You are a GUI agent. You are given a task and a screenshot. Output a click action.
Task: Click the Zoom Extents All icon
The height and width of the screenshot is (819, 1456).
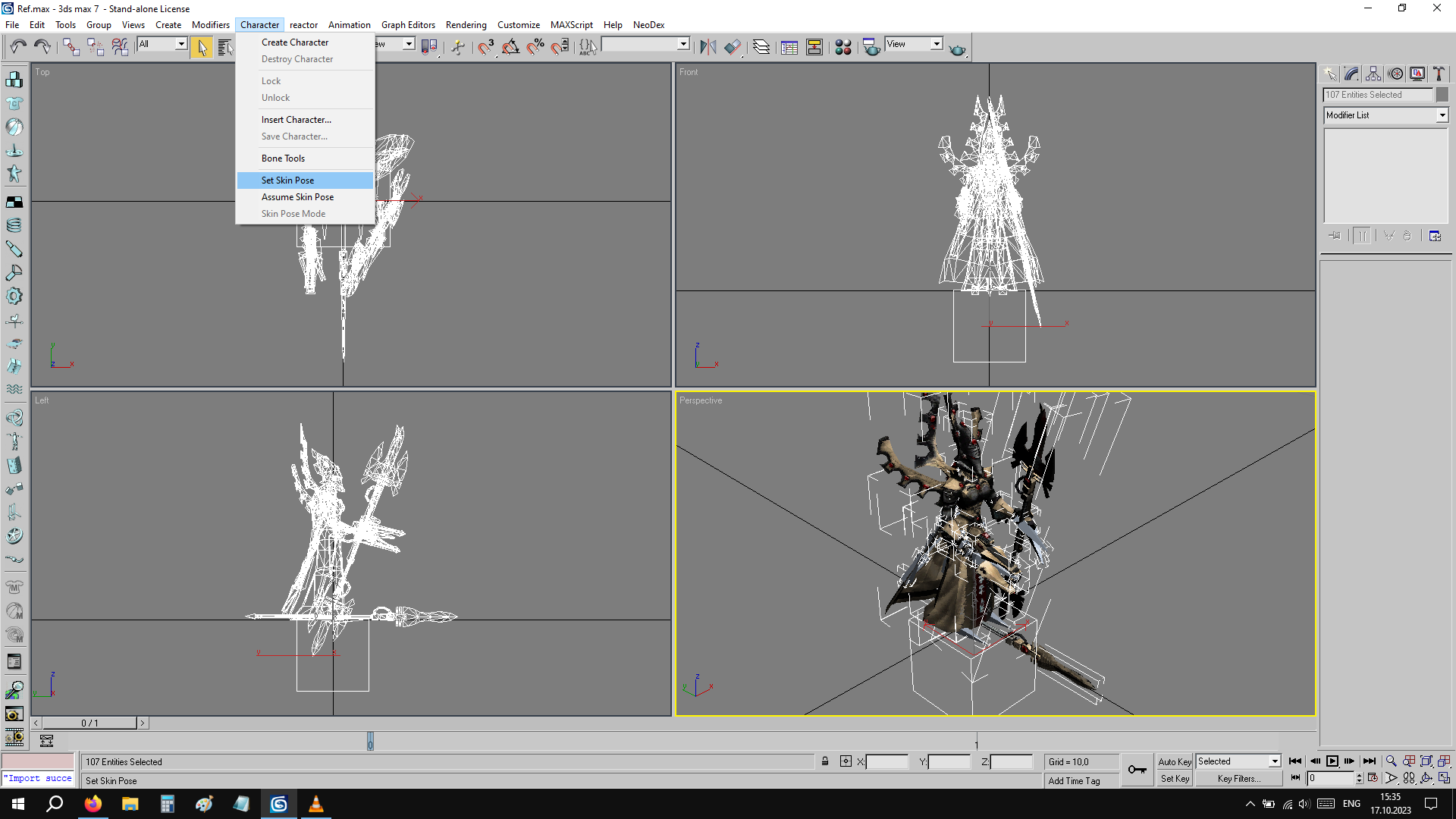click(x=1444, y=761)
